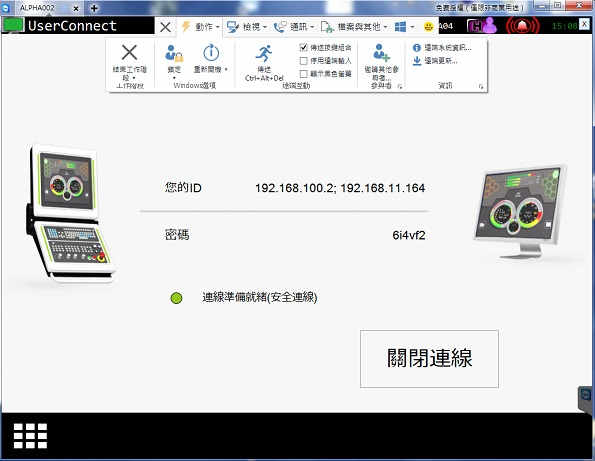Close the top-right header X box

(585, 24)
